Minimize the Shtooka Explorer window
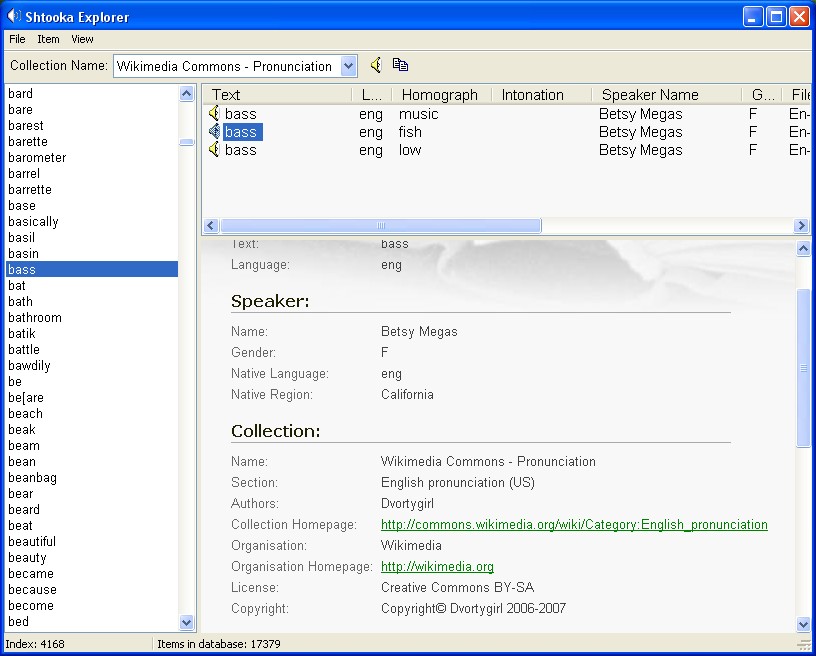Image resolution: width=816 pixels, height=656 pixels. tap(753, 17)
